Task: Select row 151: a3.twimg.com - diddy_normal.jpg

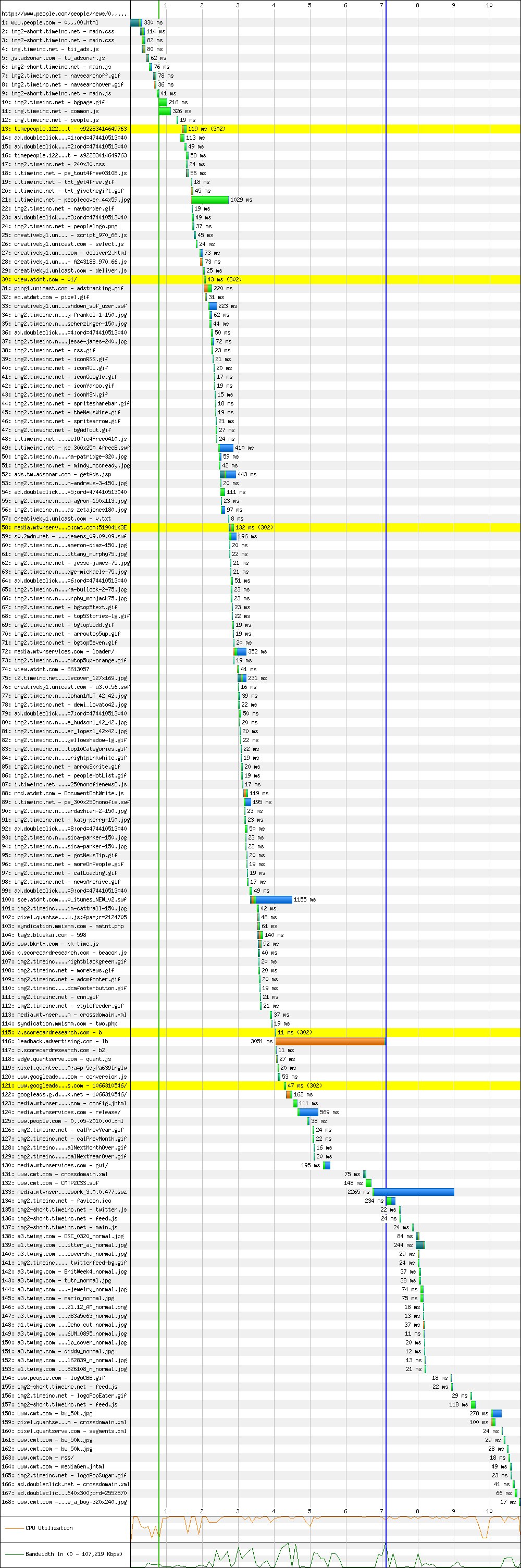Action: click(260, 1351)
